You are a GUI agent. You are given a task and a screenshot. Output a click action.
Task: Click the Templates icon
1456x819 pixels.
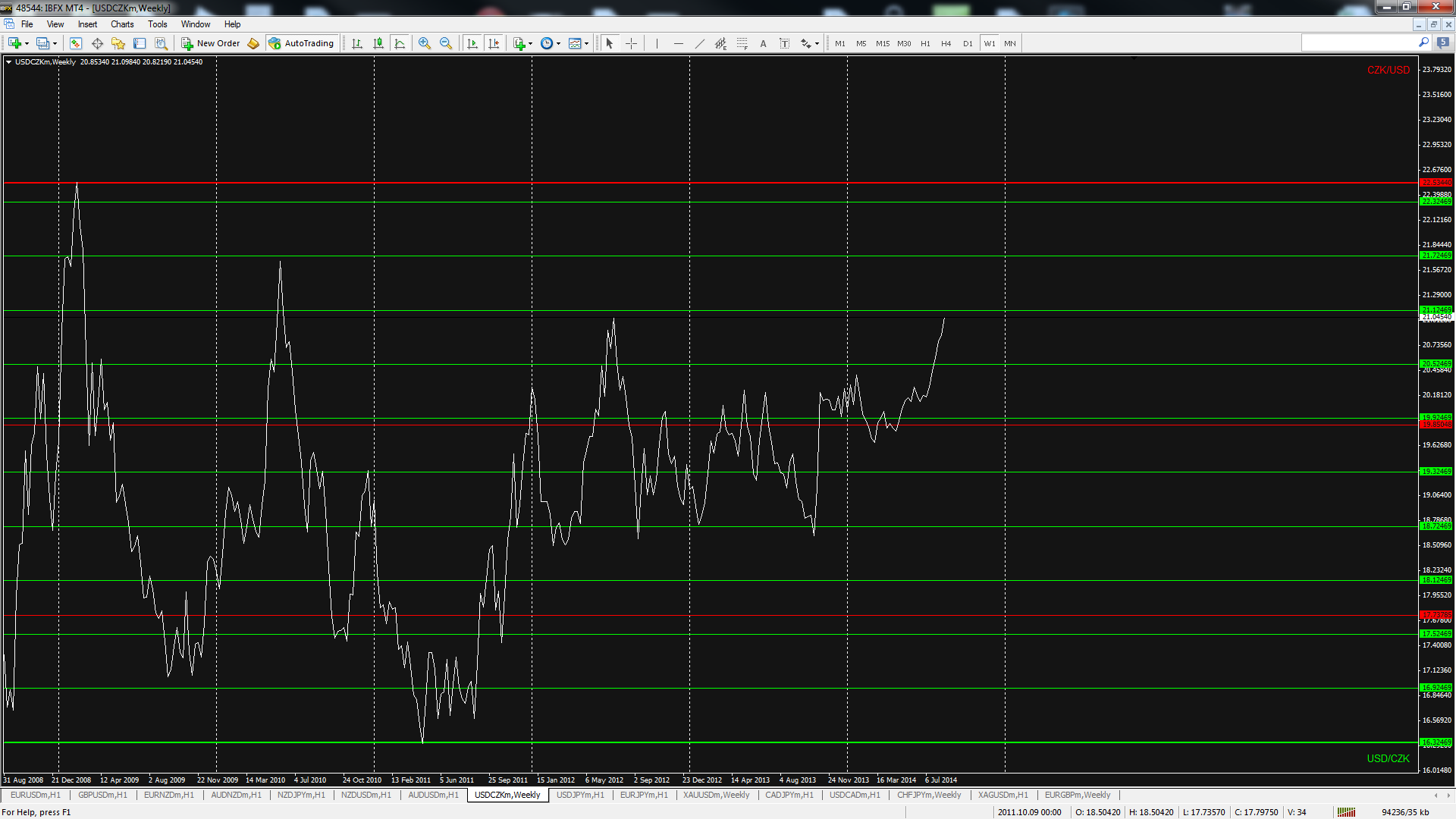[575, 43]
